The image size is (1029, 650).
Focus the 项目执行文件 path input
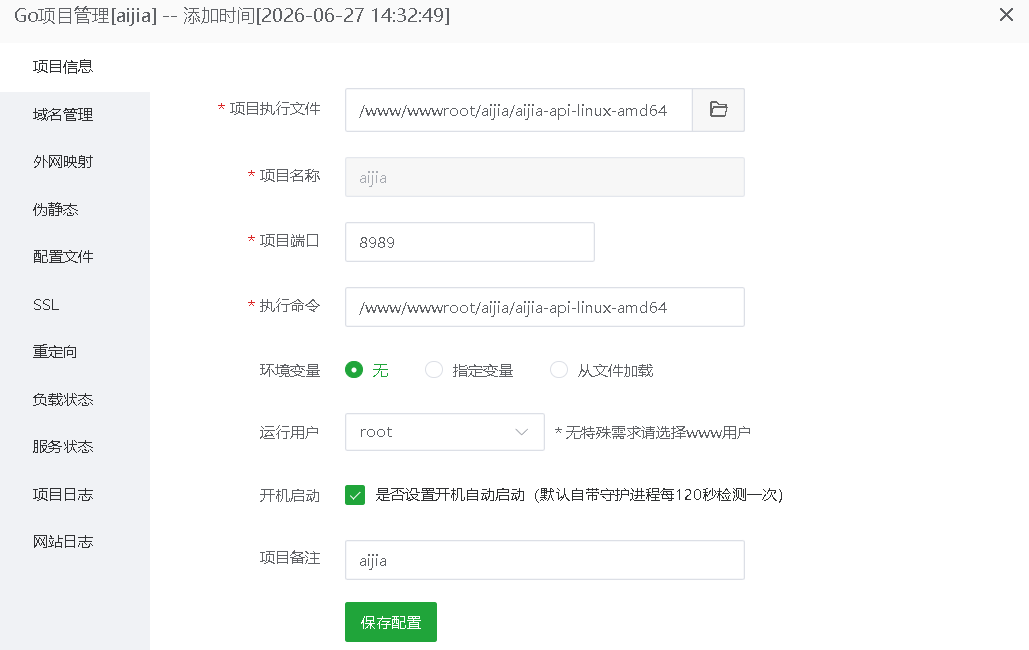pyautogui.click(x=518, y=110)
